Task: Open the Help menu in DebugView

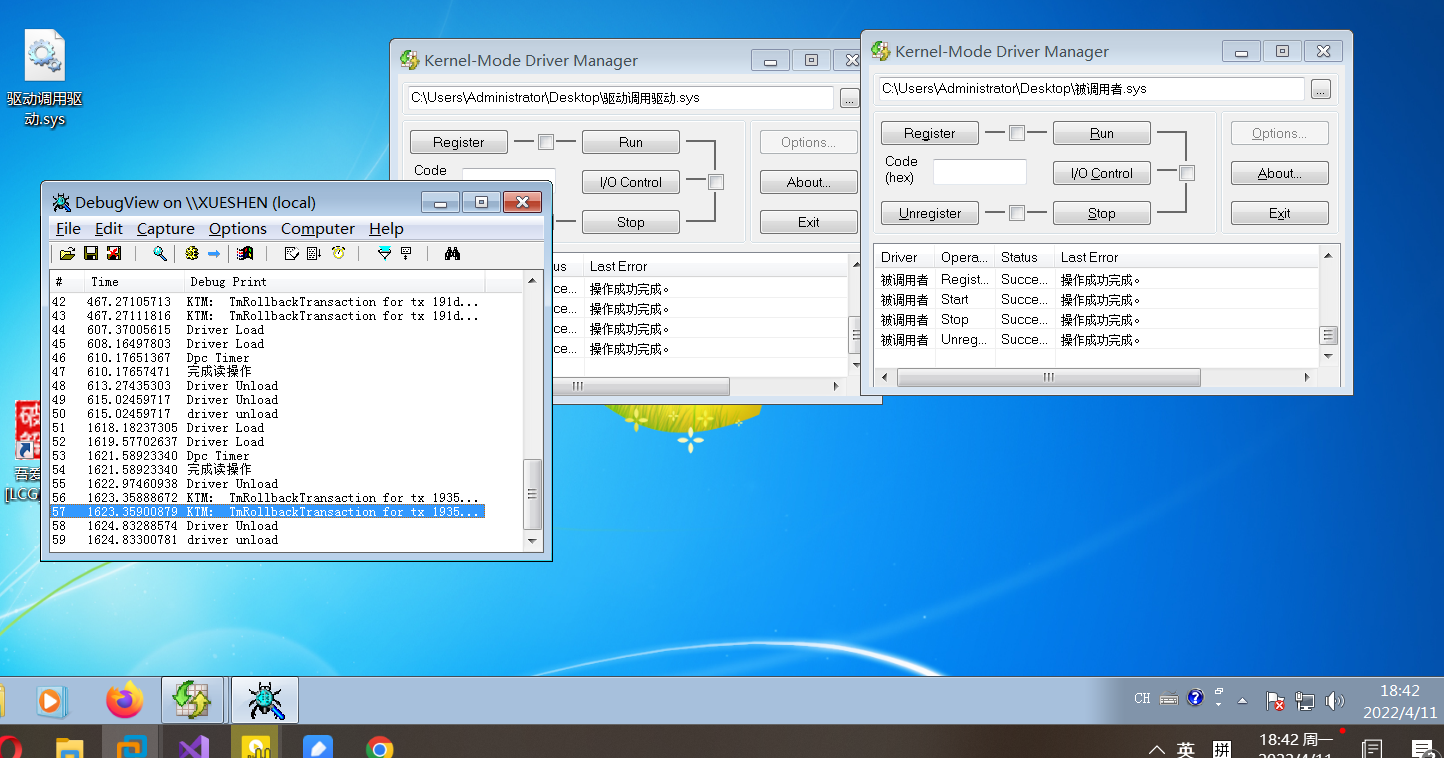Action: tap(386, 229)
